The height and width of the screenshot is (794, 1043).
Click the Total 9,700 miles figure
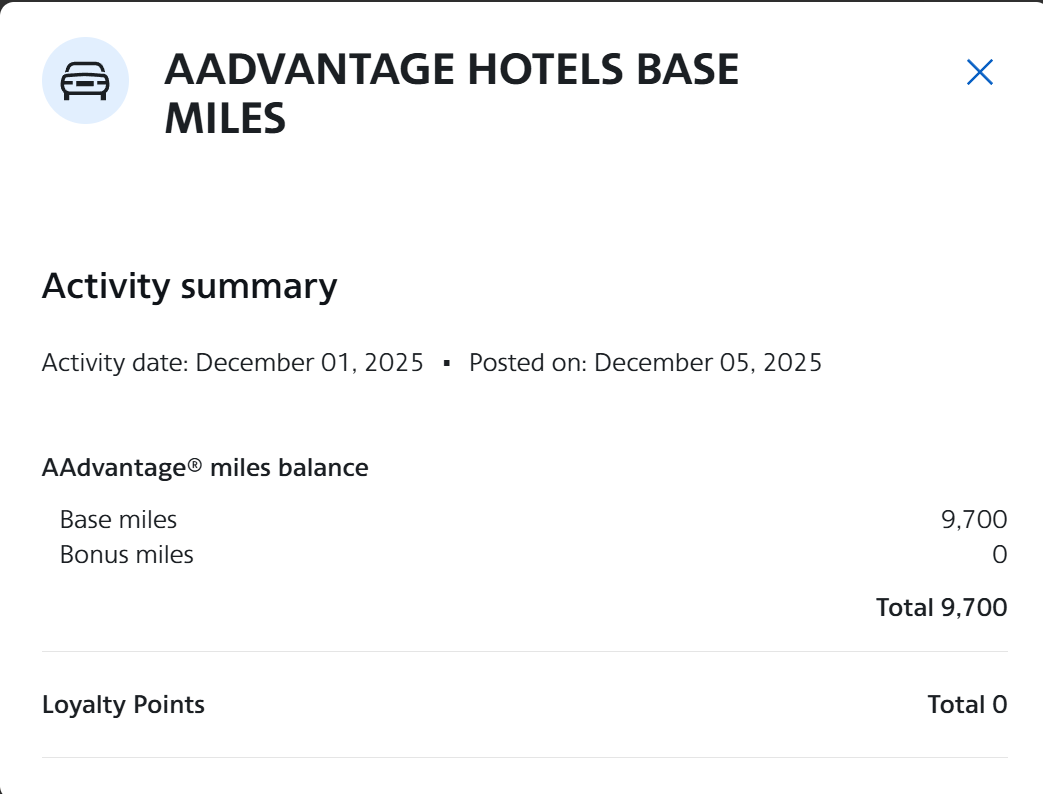click(941, 607)
